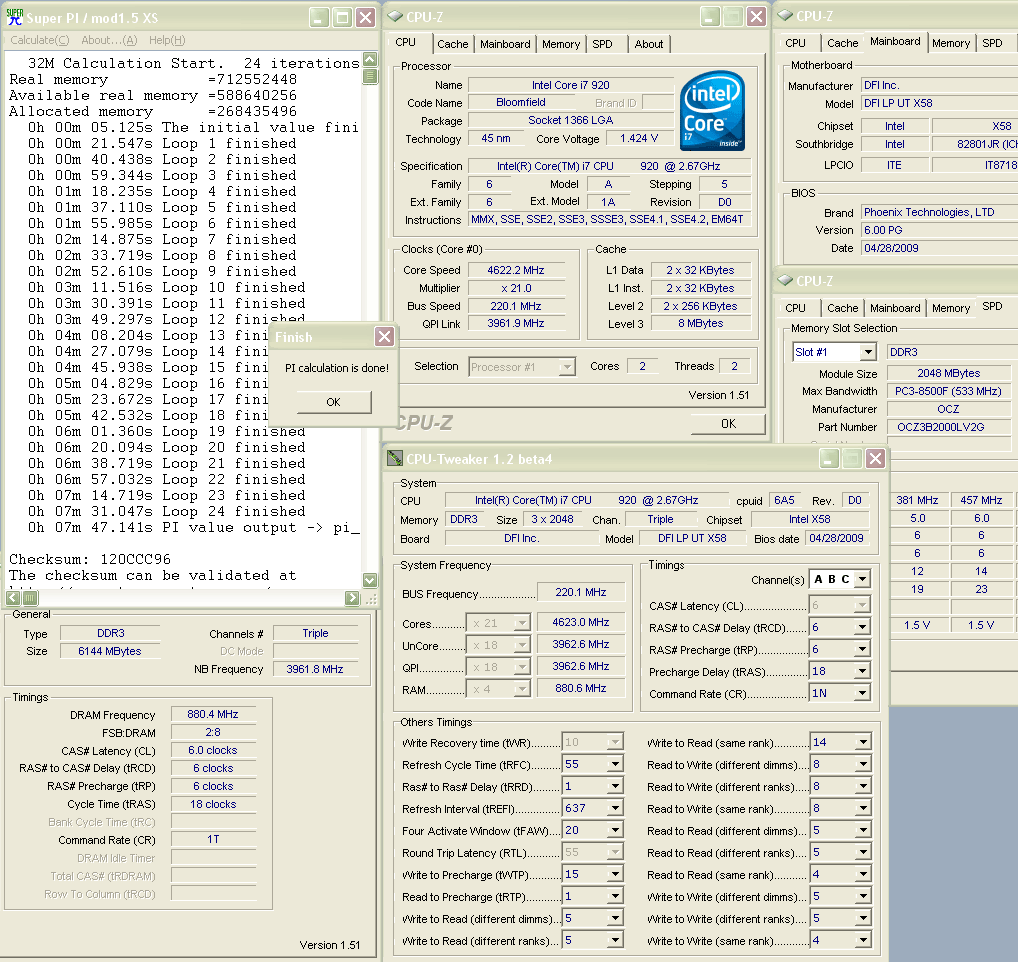
Task: Click Super PI scroll down arrow
Action: click(x=369, y=580)
